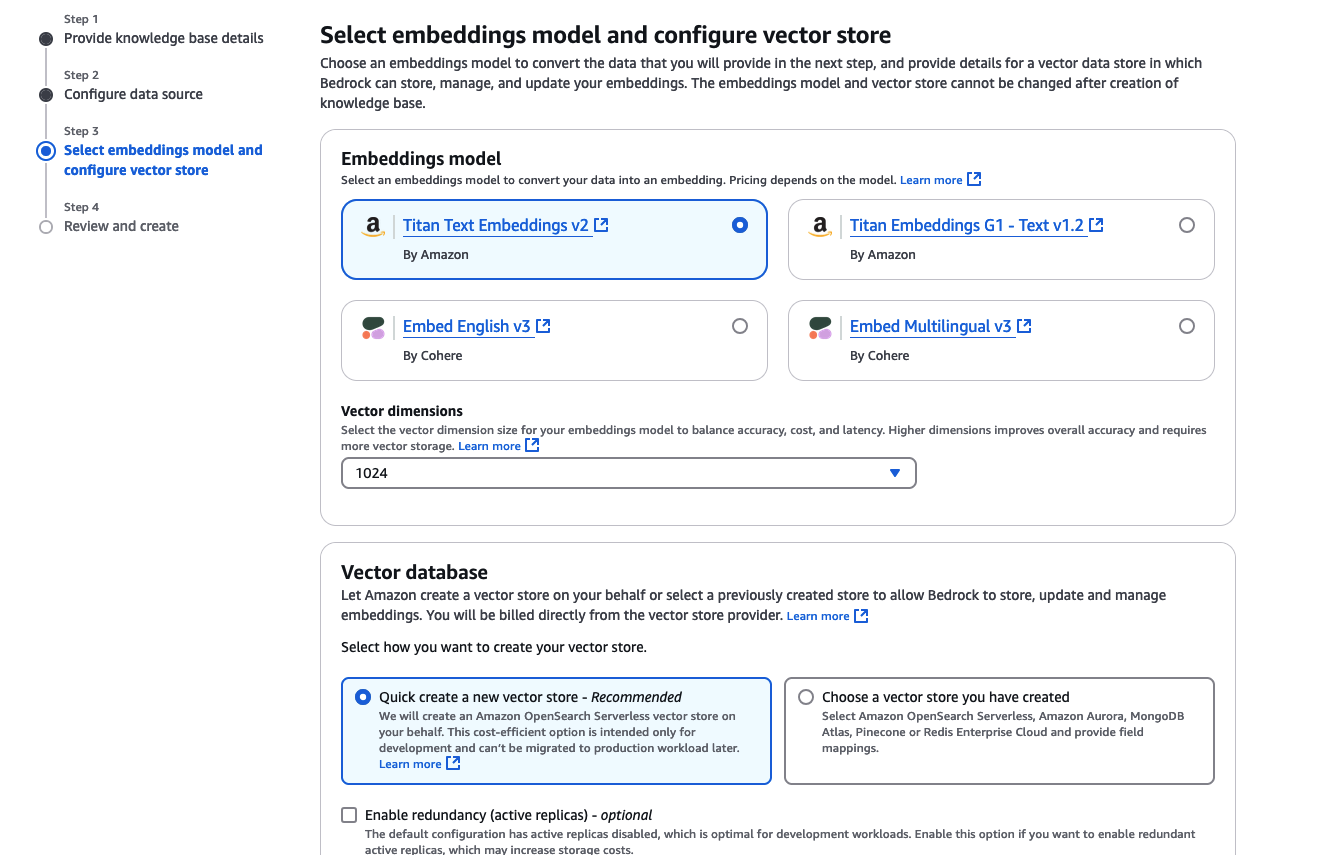Choose a vector store you have created

pos(806,697)
